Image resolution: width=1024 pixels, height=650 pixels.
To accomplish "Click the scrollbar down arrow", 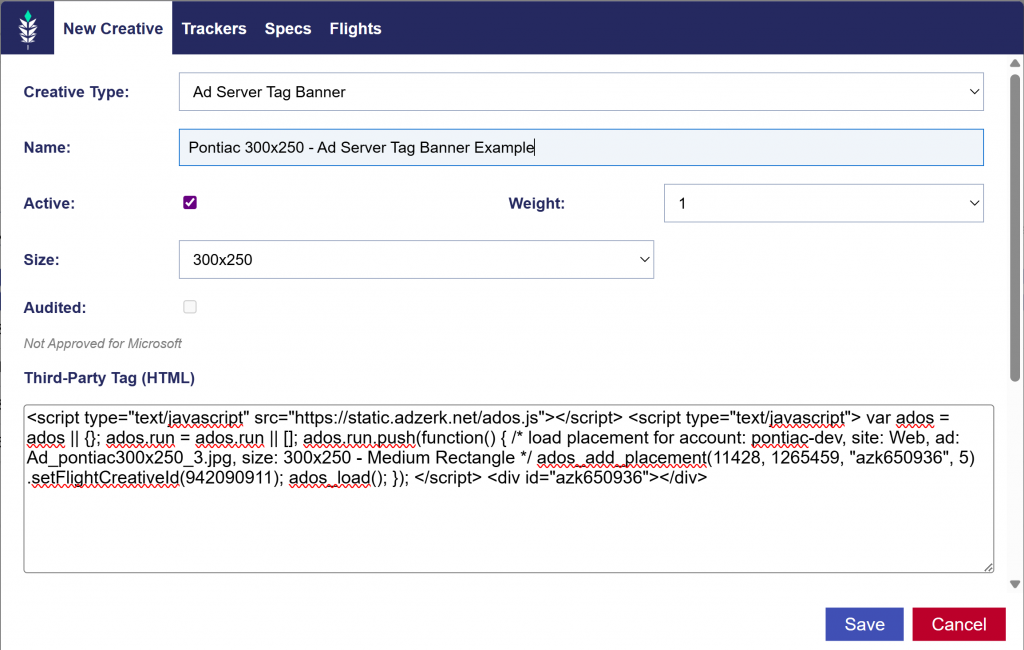I will pos(1015,584).
